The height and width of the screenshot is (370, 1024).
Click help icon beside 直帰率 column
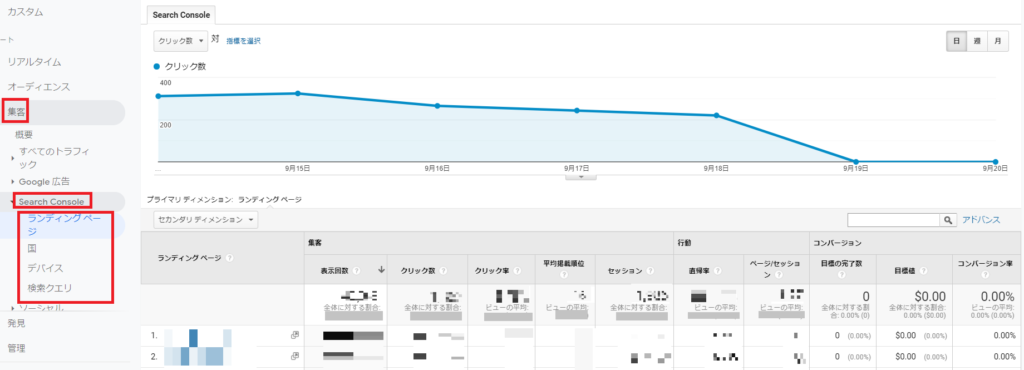(x=717, y=270)
